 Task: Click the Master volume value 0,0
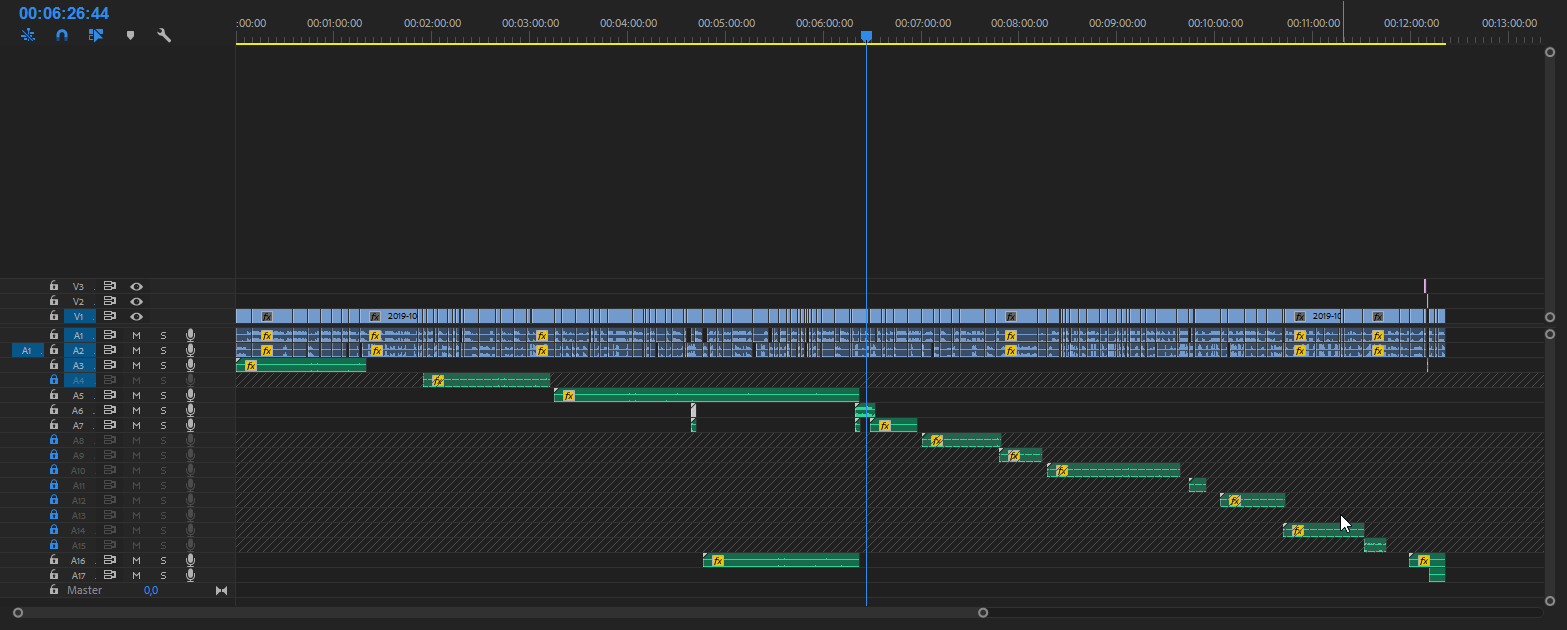(x=150, y=591)
